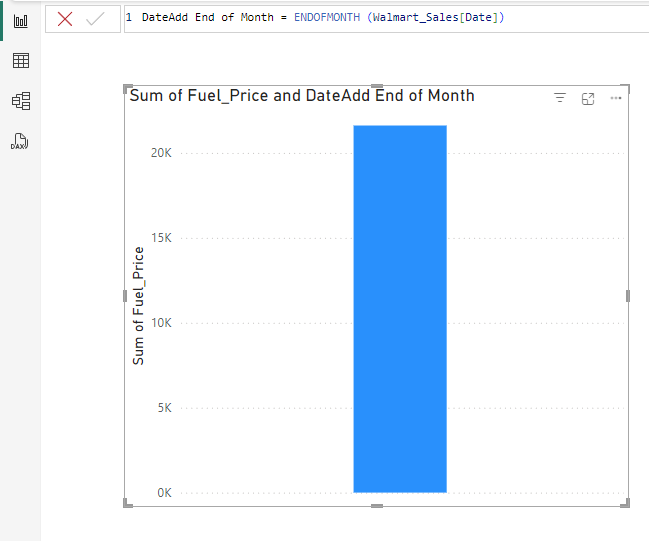Enter focus mode for the chart

588,98
